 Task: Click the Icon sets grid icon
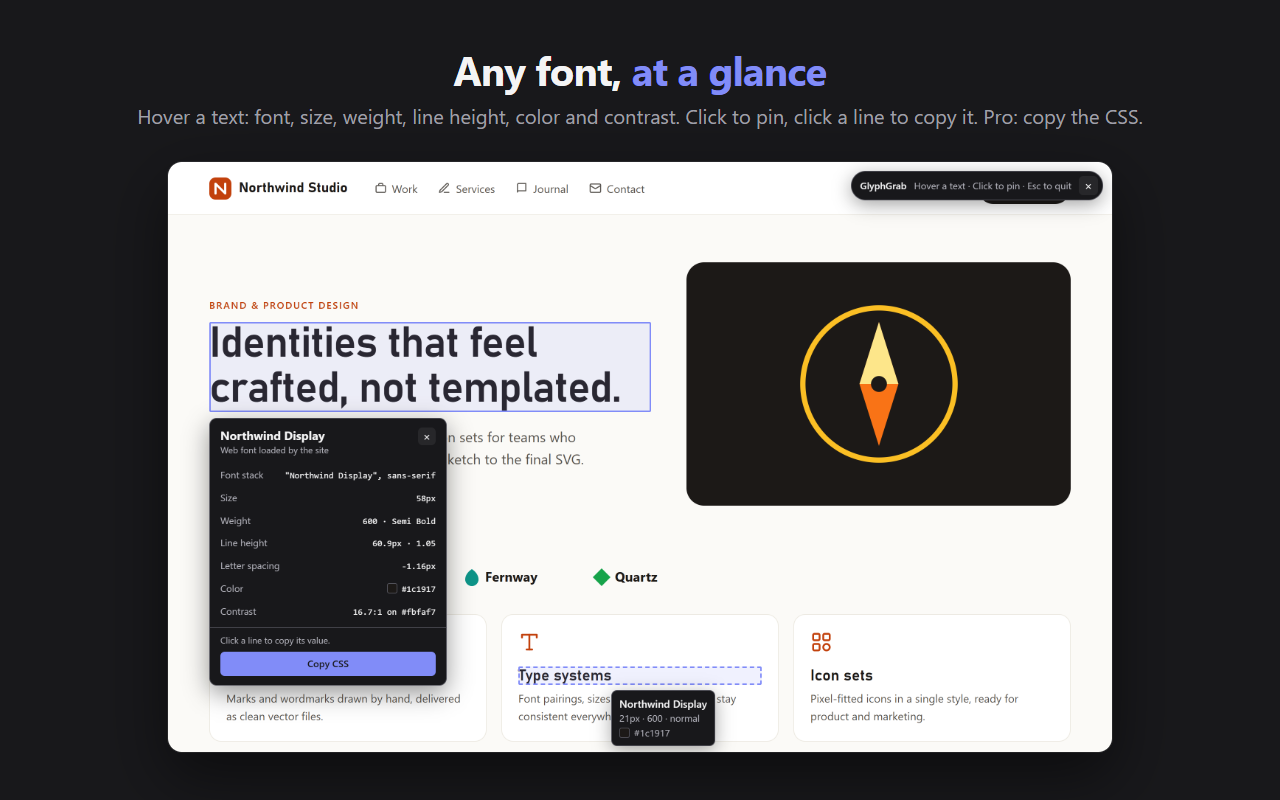pos(821,642)
